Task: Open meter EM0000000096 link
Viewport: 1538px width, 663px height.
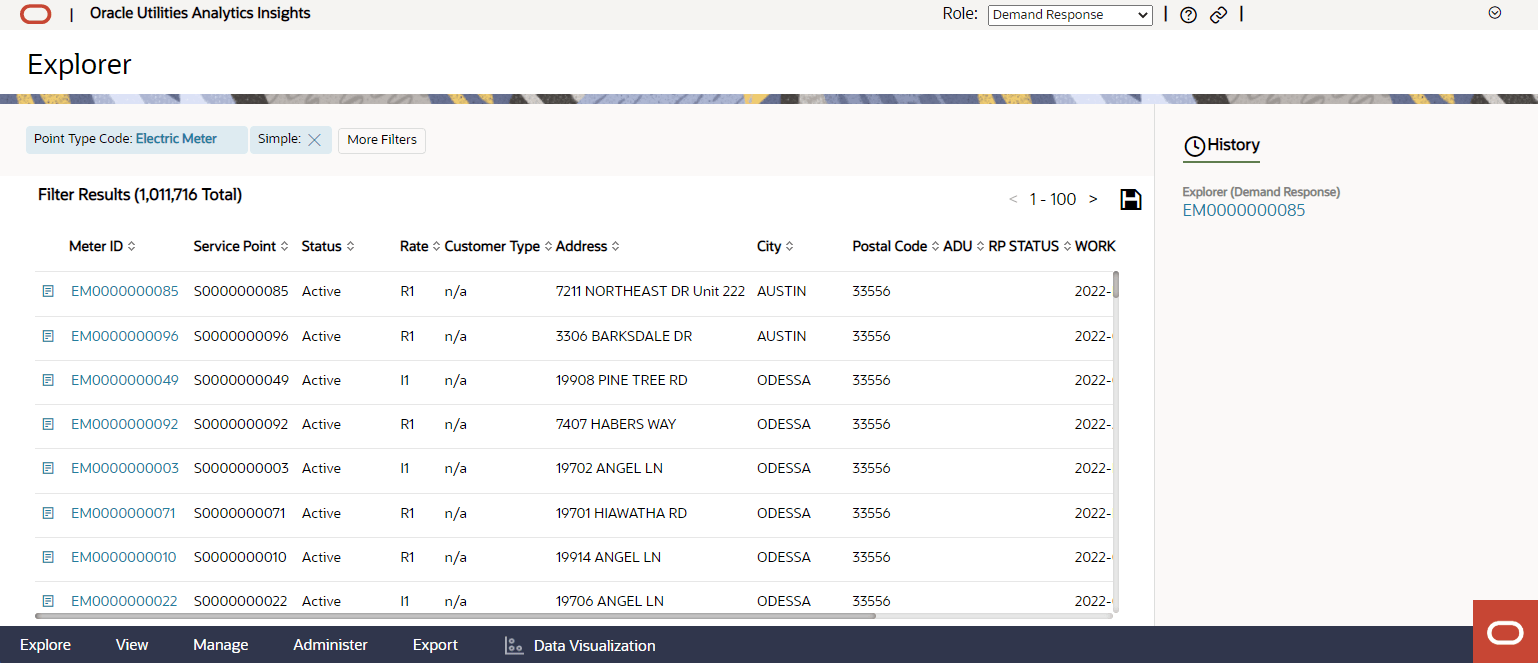Action: 124,336
